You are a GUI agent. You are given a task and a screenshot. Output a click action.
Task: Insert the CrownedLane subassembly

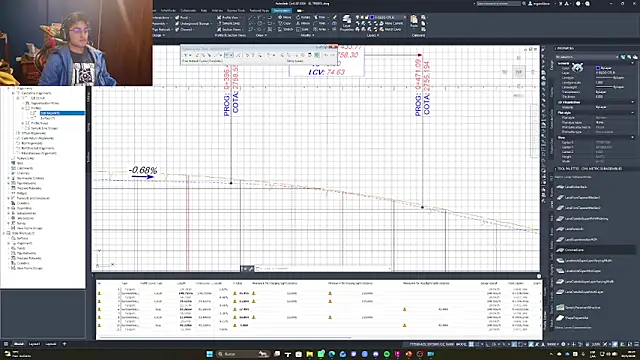coord(571,250)
